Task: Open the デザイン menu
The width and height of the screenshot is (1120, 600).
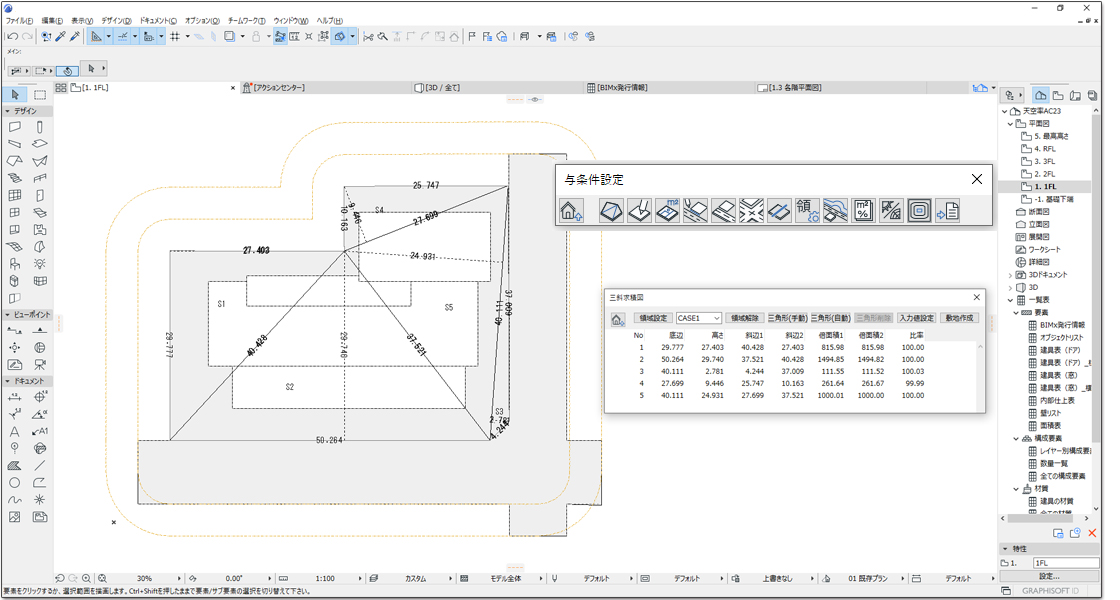Action: click(x=116, y=21)
